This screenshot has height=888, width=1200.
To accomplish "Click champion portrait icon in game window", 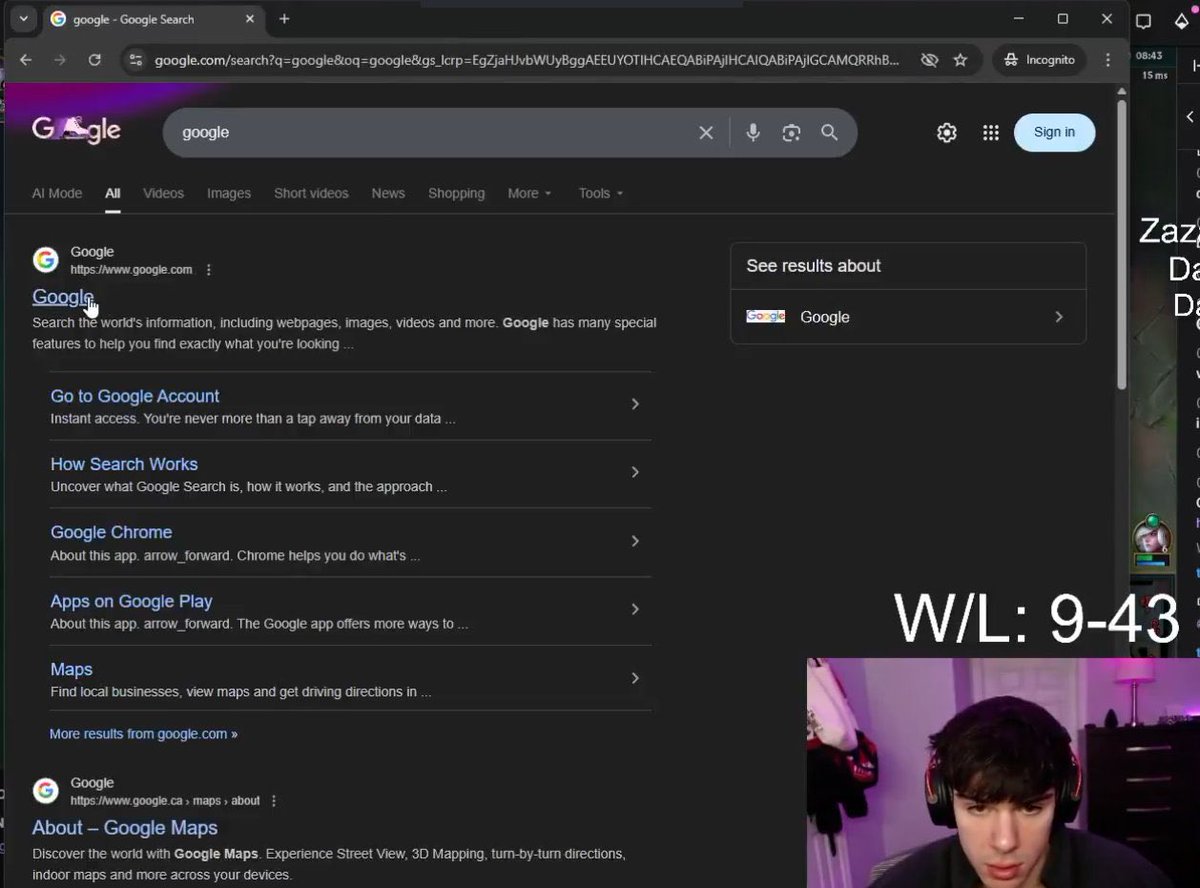I will click(1151, 538).
